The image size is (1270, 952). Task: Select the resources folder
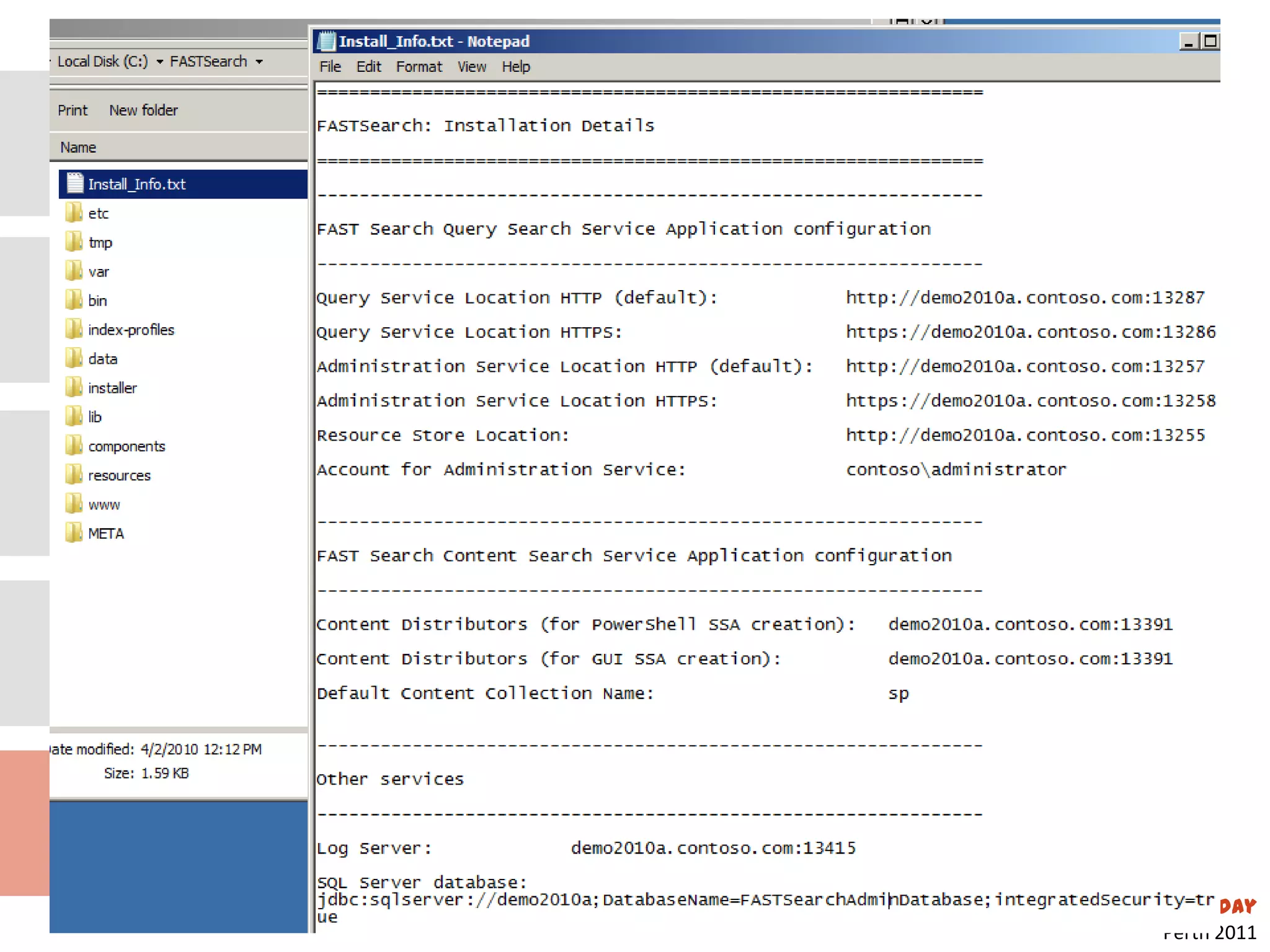pyautogui.click(x=119, y=475)
